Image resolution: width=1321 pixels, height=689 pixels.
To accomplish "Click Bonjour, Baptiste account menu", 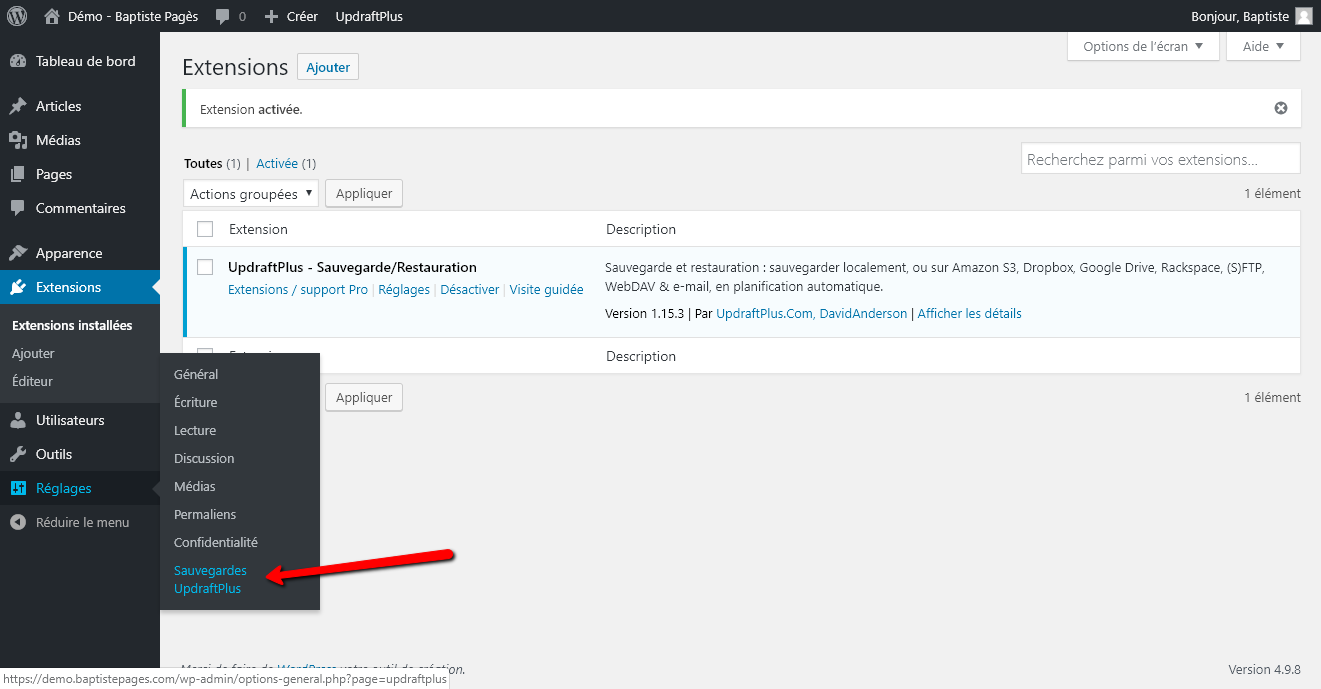I will point(1238,16).
